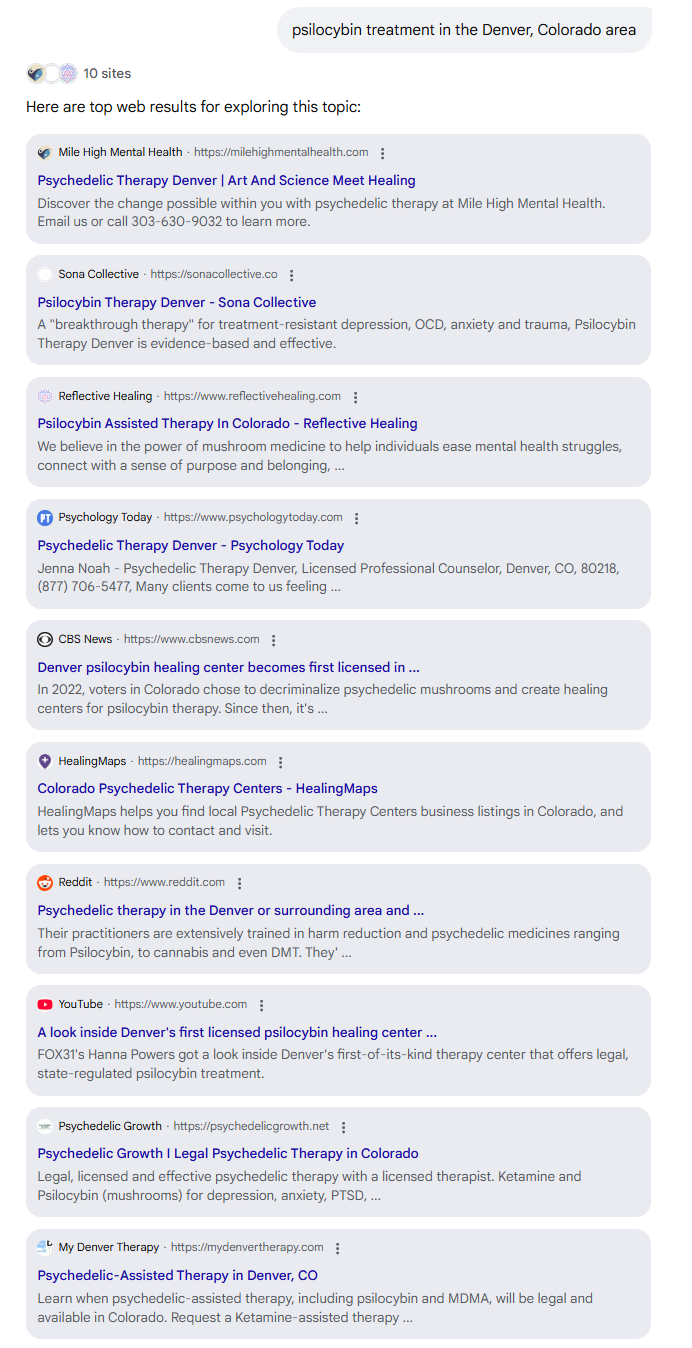Expand the options menu beside reddit.com

tap(240, 883)
